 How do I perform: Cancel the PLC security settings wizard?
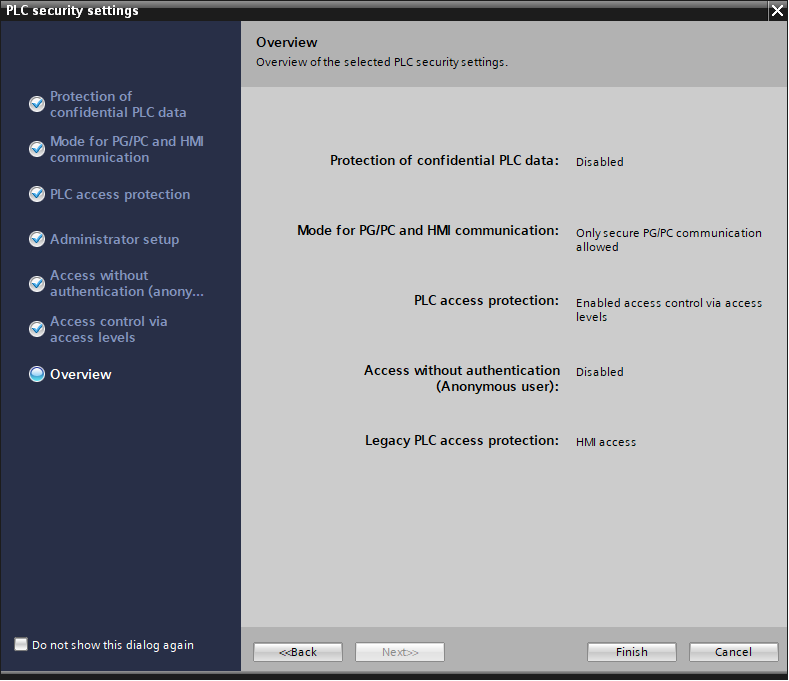click(733, 652)
